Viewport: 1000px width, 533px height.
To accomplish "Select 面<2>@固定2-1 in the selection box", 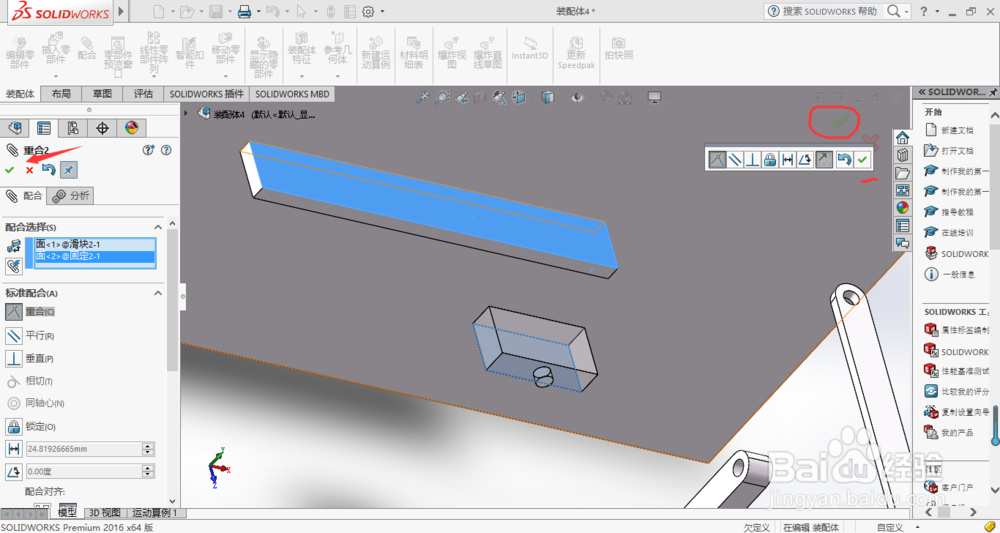I will [94, 256].
